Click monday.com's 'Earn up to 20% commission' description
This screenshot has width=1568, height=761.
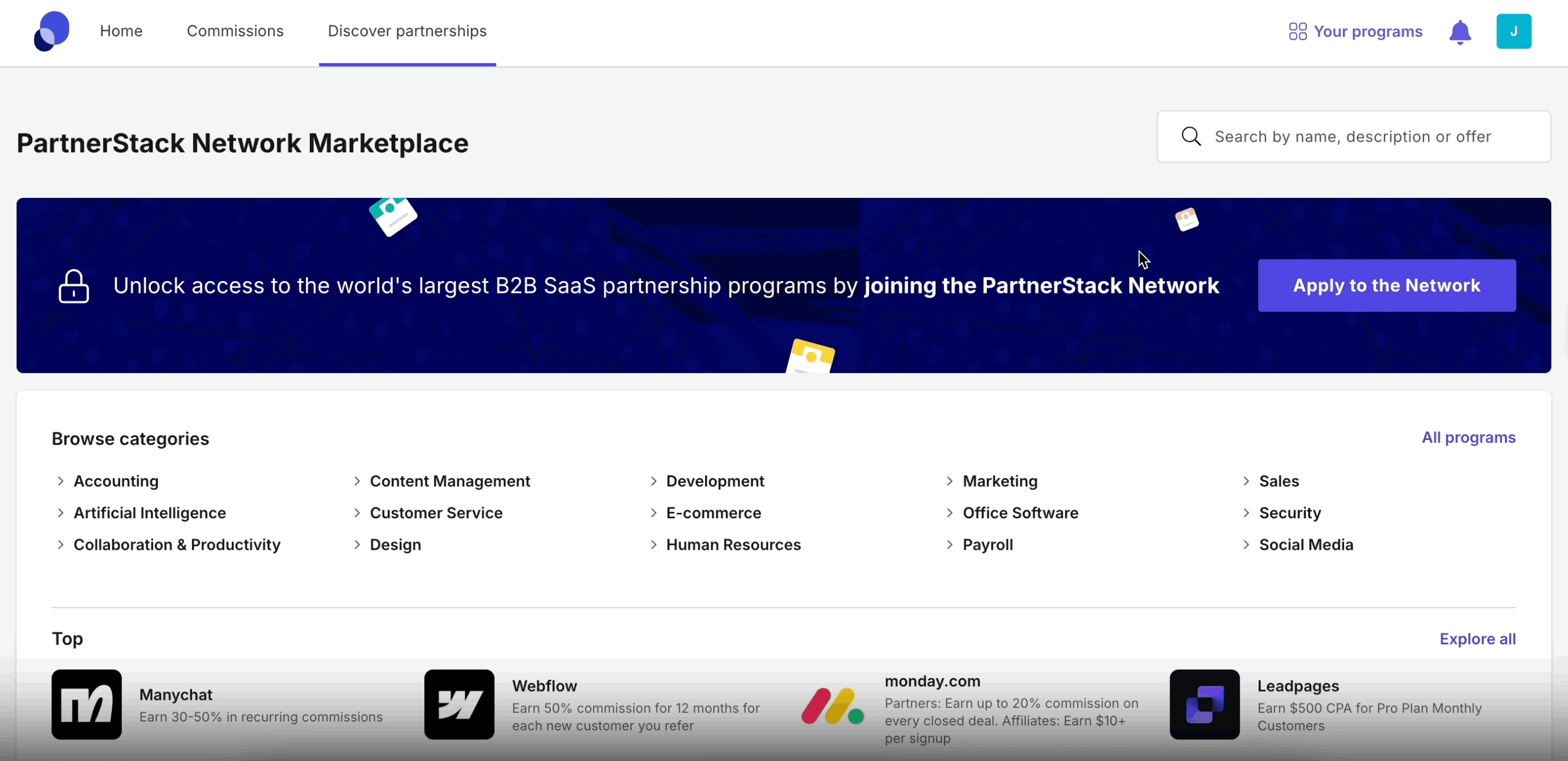[x=1011, y=721]
